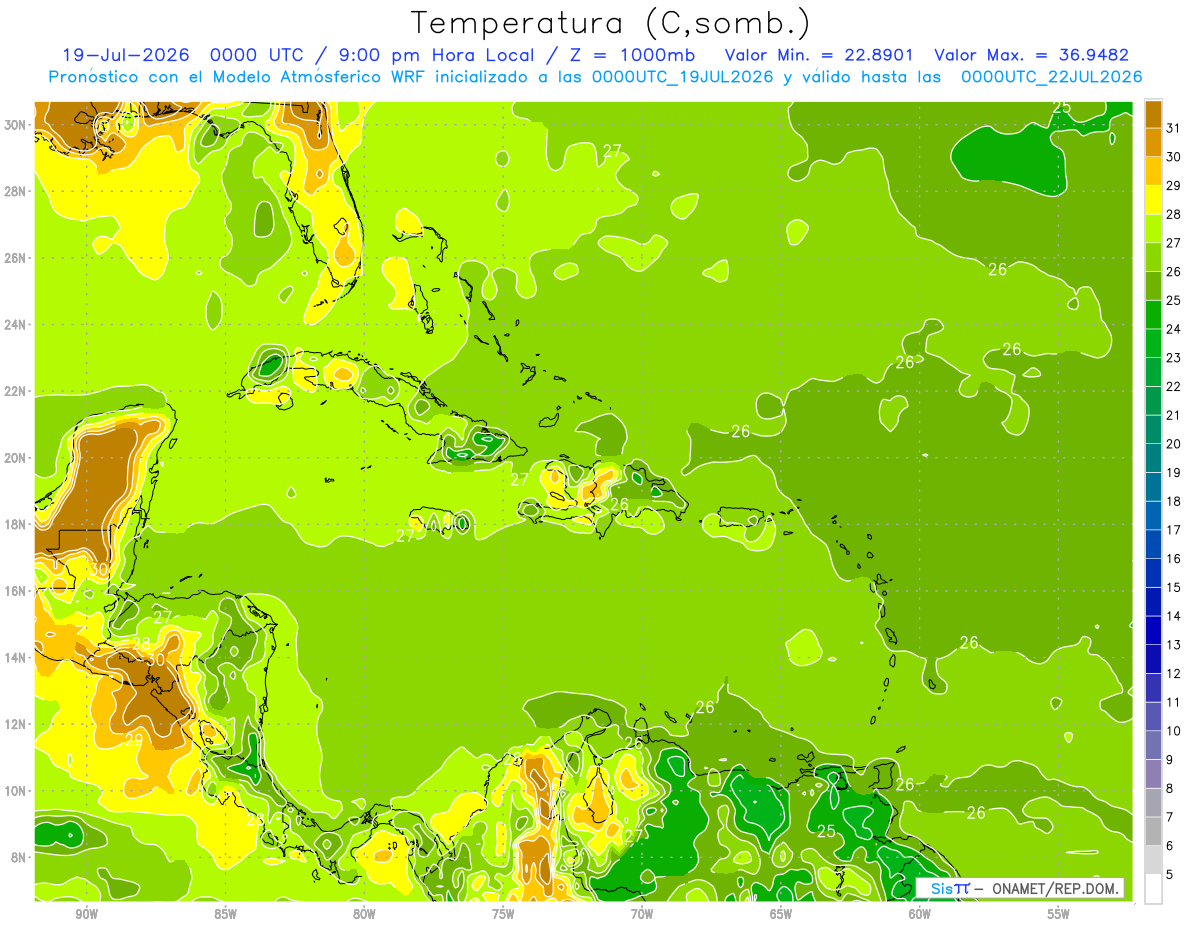Click the "29" contour label on the map
Image resolution: width=1200 pixels, height=927 pixels.
click(133, 741)
